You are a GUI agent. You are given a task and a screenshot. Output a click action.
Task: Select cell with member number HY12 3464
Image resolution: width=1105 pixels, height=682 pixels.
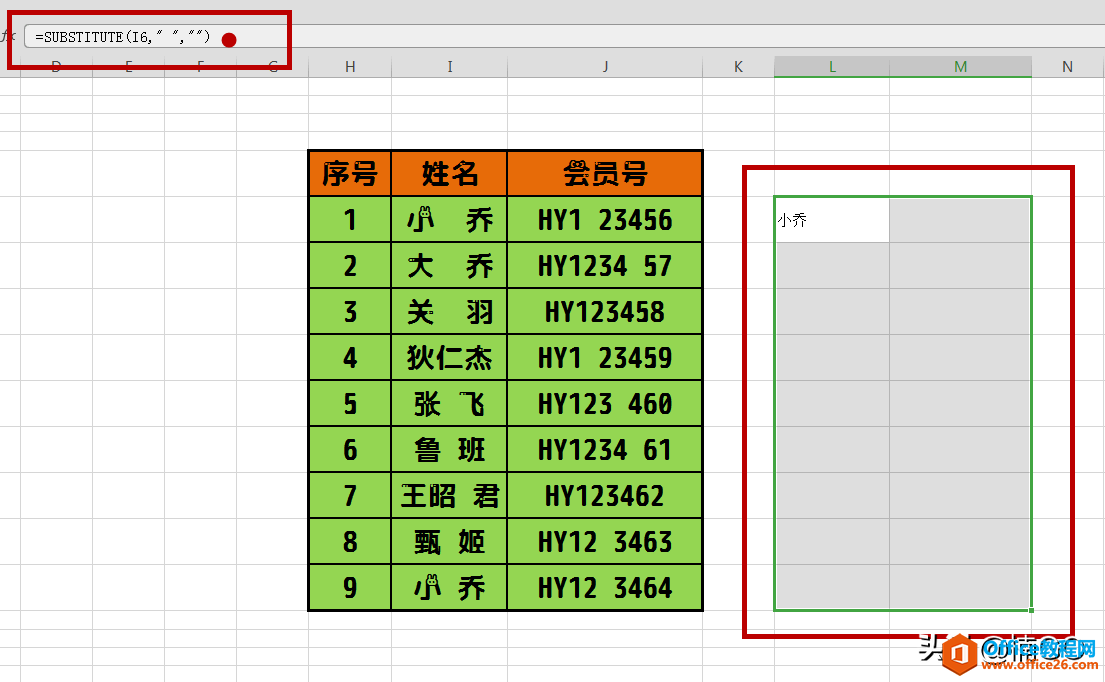605,588
